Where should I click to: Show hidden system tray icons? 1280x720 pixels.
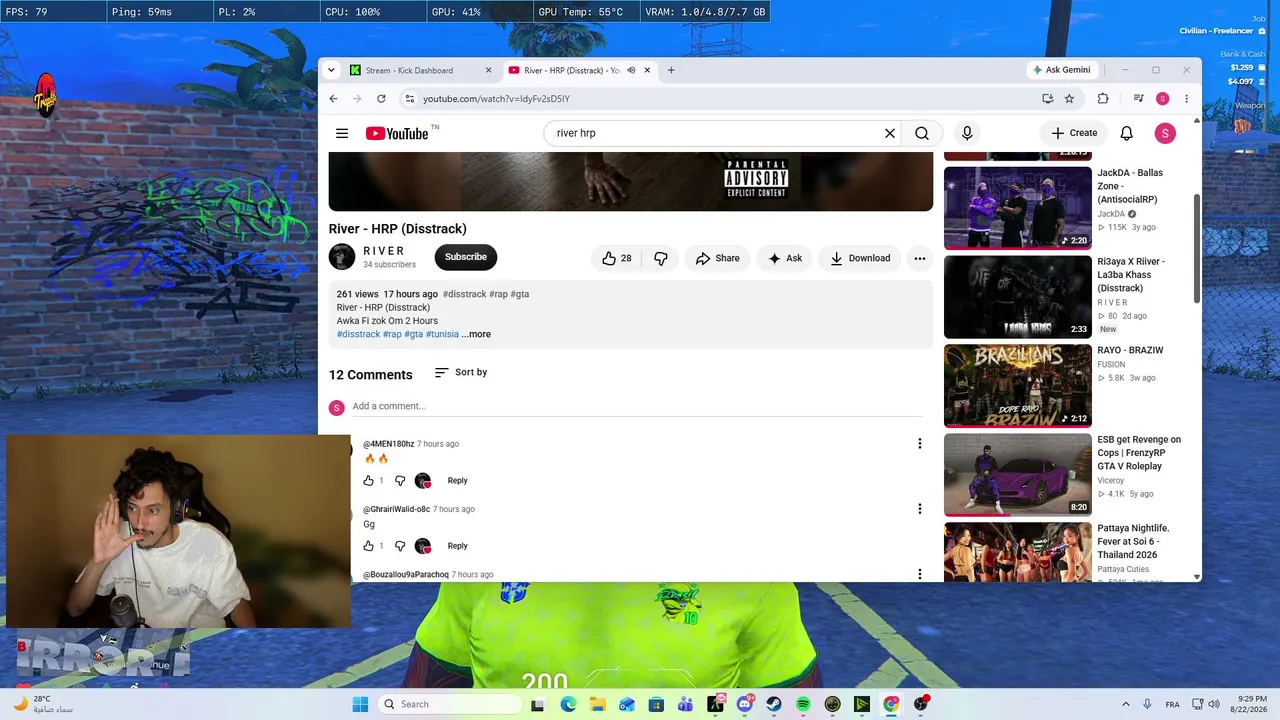(x=1125, y=704)
